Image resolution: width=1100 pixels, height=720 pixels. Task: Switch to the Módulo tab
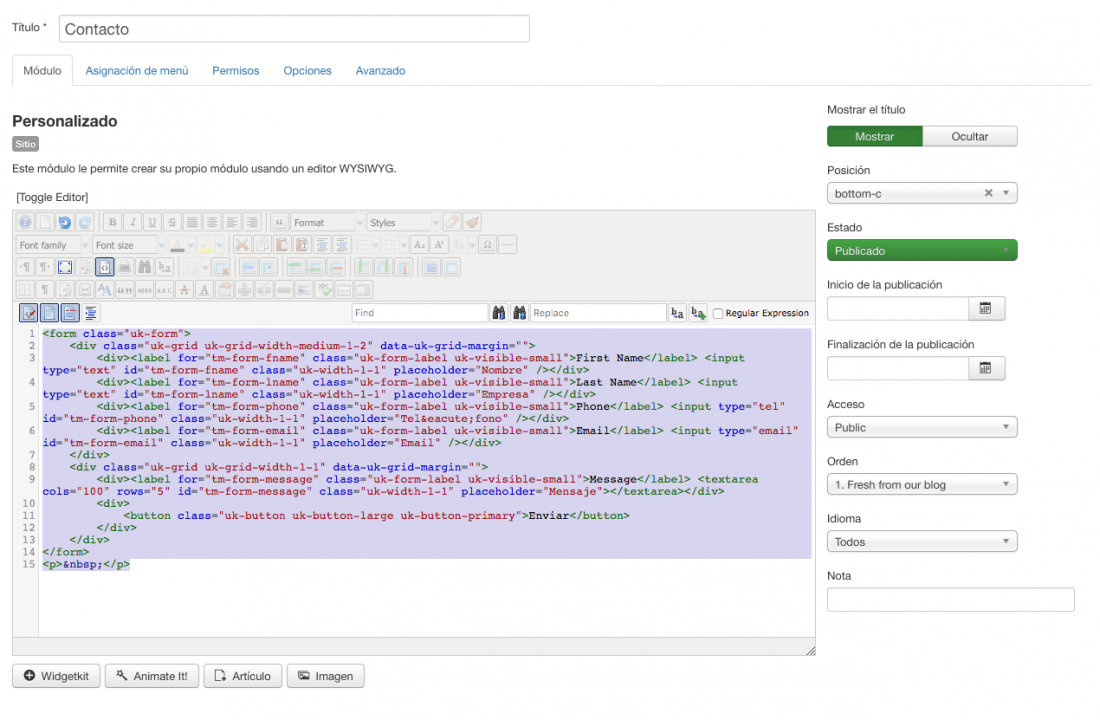pyautogui.click(x=42, y=71)
